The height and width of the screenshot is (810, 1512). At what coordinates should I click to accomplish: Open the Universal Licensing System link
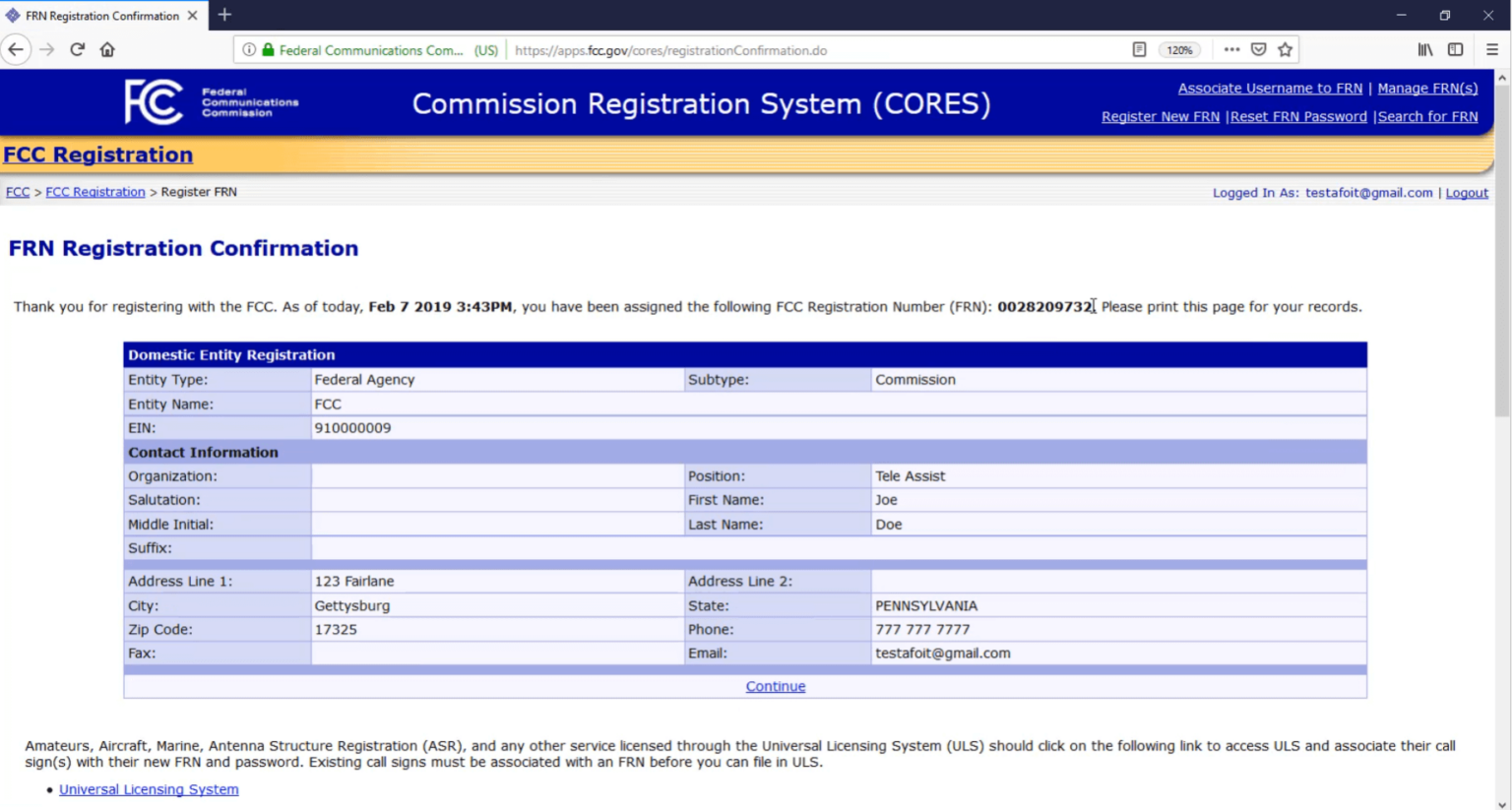click(x=149, y=788)
